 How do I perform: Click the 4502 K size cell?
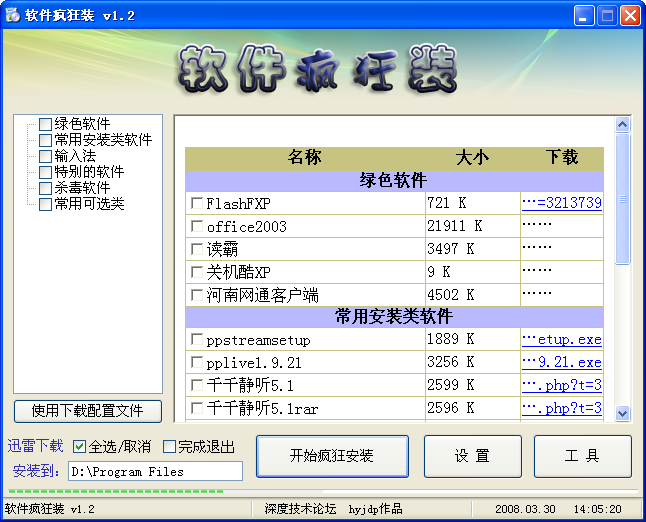(x=473, y=295)
